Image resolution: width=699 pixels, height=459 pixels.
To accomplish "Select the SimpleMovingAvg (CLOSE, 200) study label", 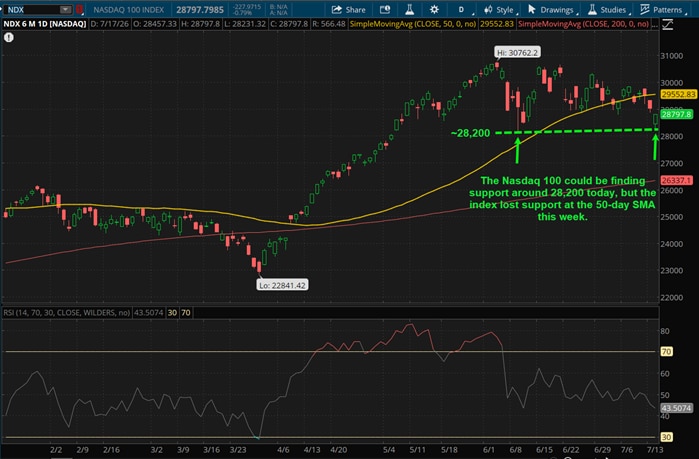I will (584, 24).
